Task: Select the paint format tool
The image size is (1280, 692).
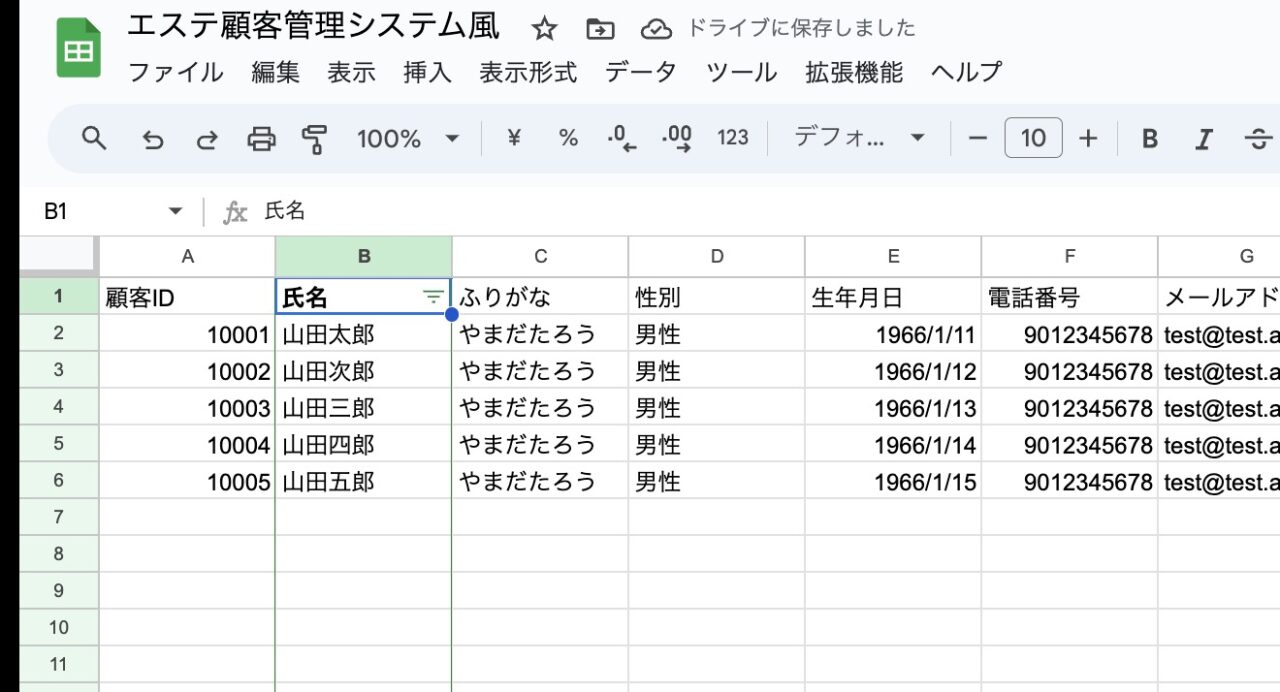Action: coord(313,138)
